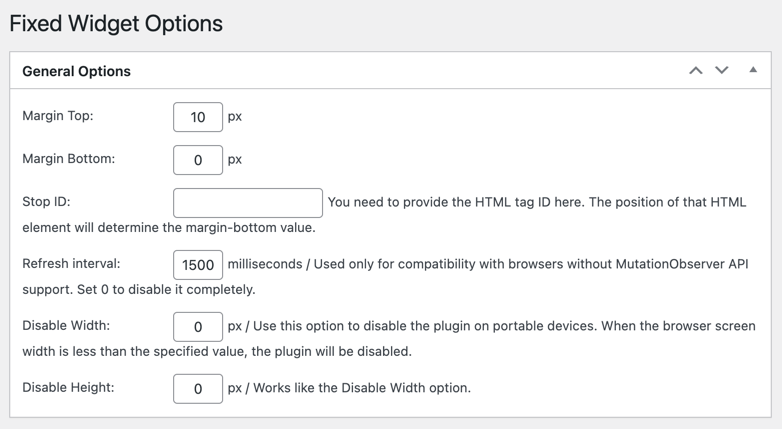
Task: Click the Disable Height label
Action: [68, 387]
